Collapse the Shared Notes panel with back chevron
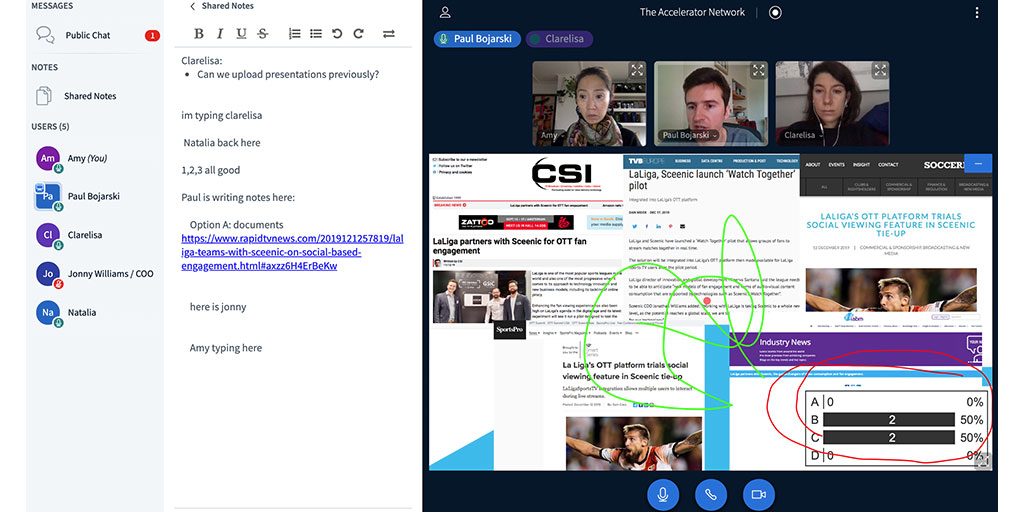The height and width of the screenshot is (512, 1024). 193,7
